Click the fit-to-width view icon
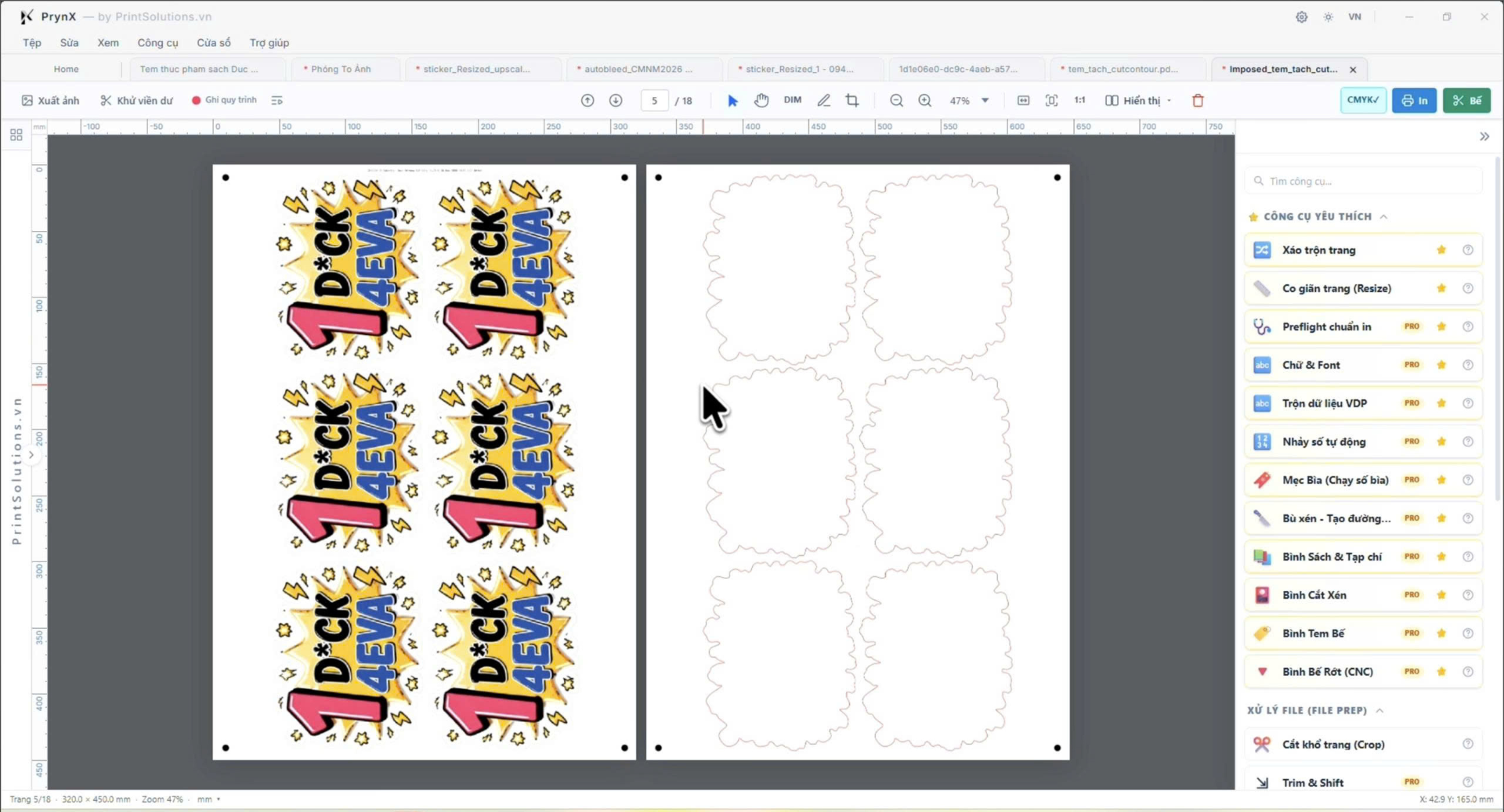Viewport: 1504px width, 812px height. 1023,100
